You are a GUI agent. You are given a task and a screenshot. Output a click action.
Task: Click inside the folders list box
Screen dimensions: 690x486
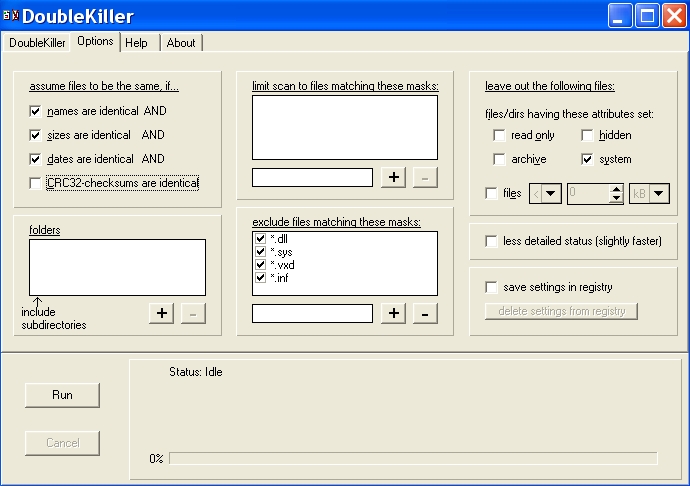coord(117,267)
